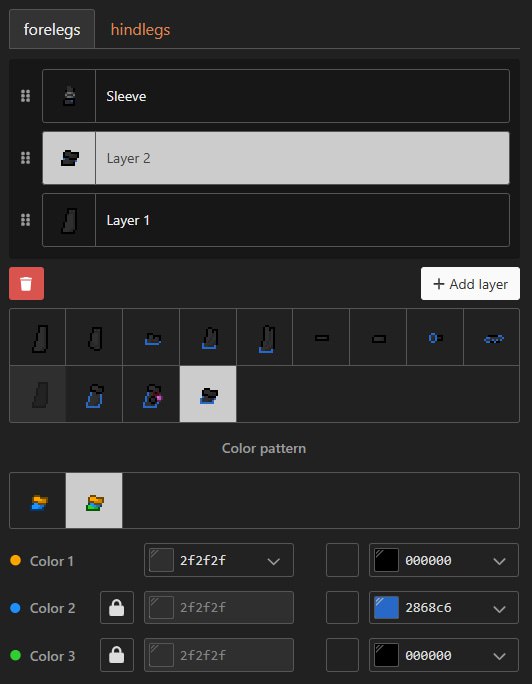This screenshot has width=532, height=684.
Task: Switch to the hindlegs tab
Action: coord(140,30)
